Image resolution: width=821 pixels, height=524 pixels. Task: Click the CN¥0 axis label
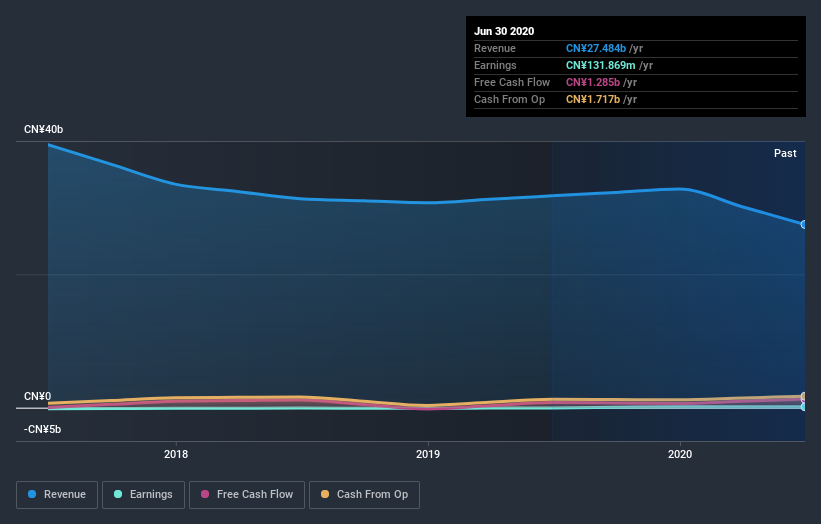[38, 396]
